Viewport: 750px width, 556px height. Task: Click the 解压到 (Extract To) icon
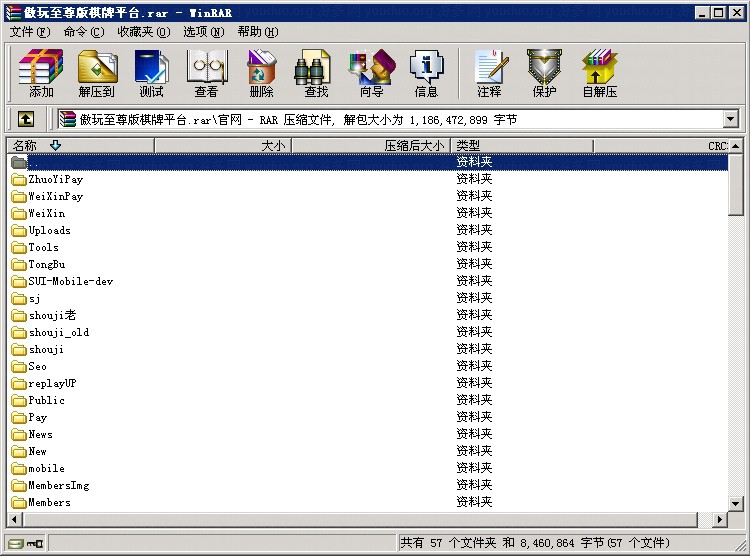coord(96,73)
